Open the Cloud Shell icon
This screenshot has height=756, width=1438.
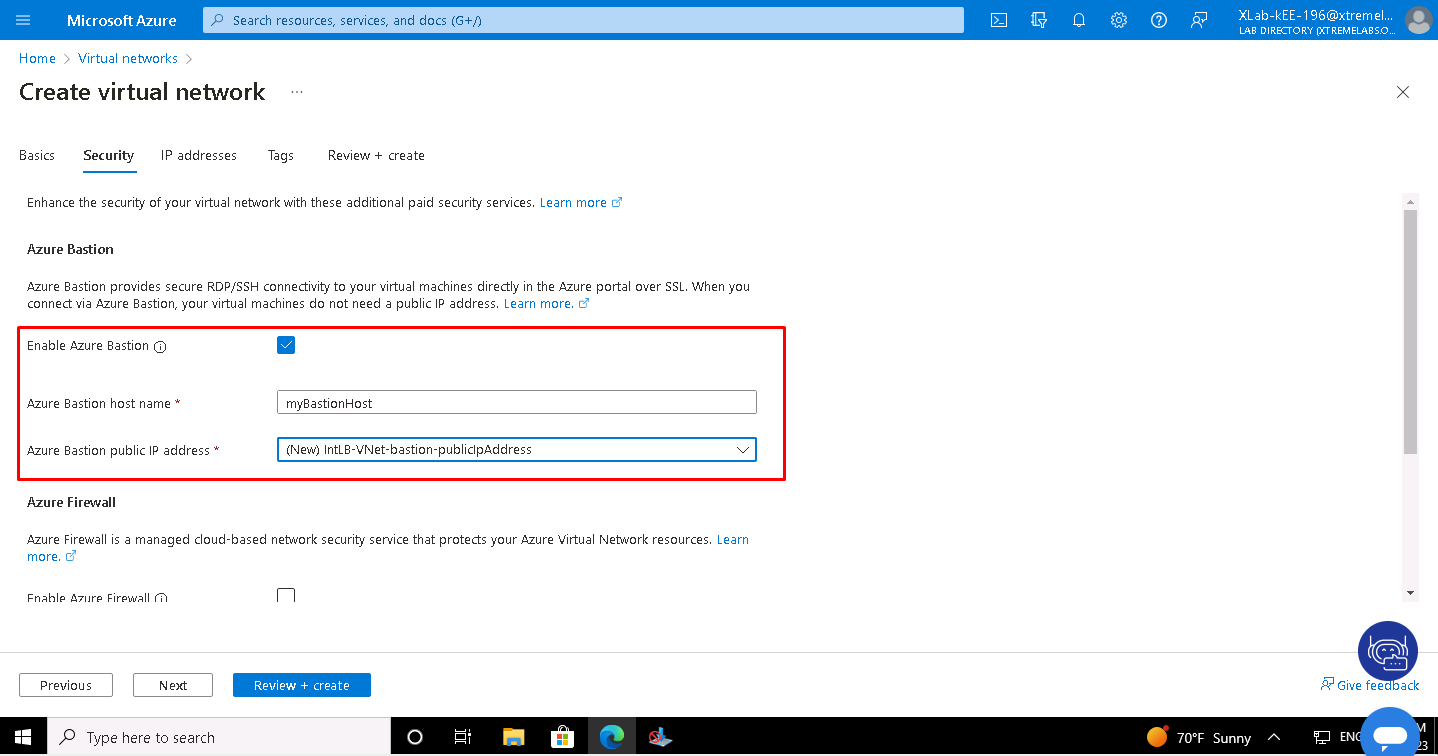[x=998, y=19]
